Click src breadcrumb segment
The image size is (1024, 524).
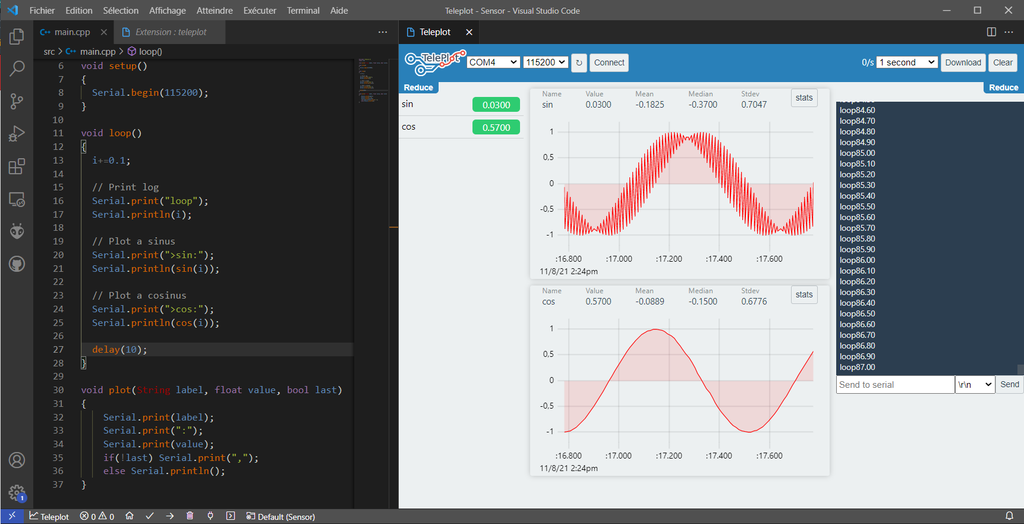point(50,51)
